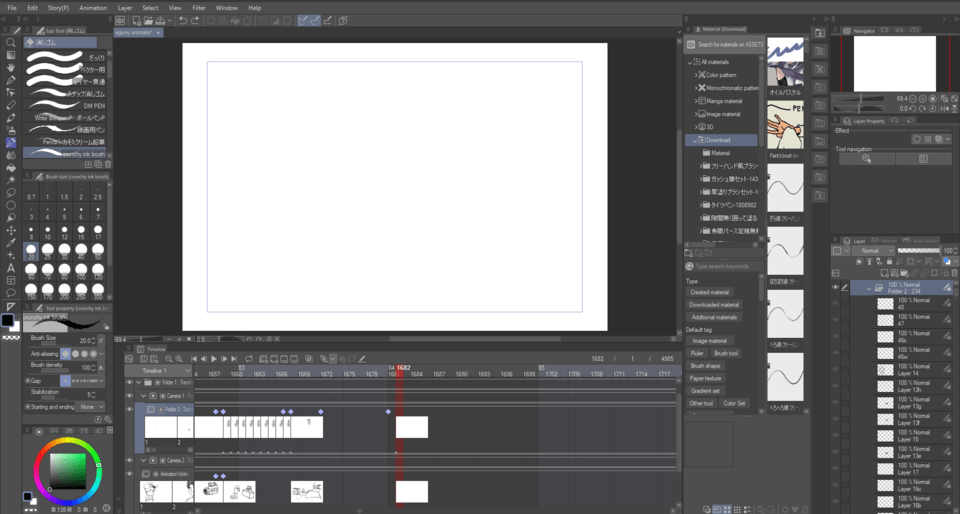The height and width of the screenshot is (514, 960).
Task: Select the Text tool
Action: point(10,268)
